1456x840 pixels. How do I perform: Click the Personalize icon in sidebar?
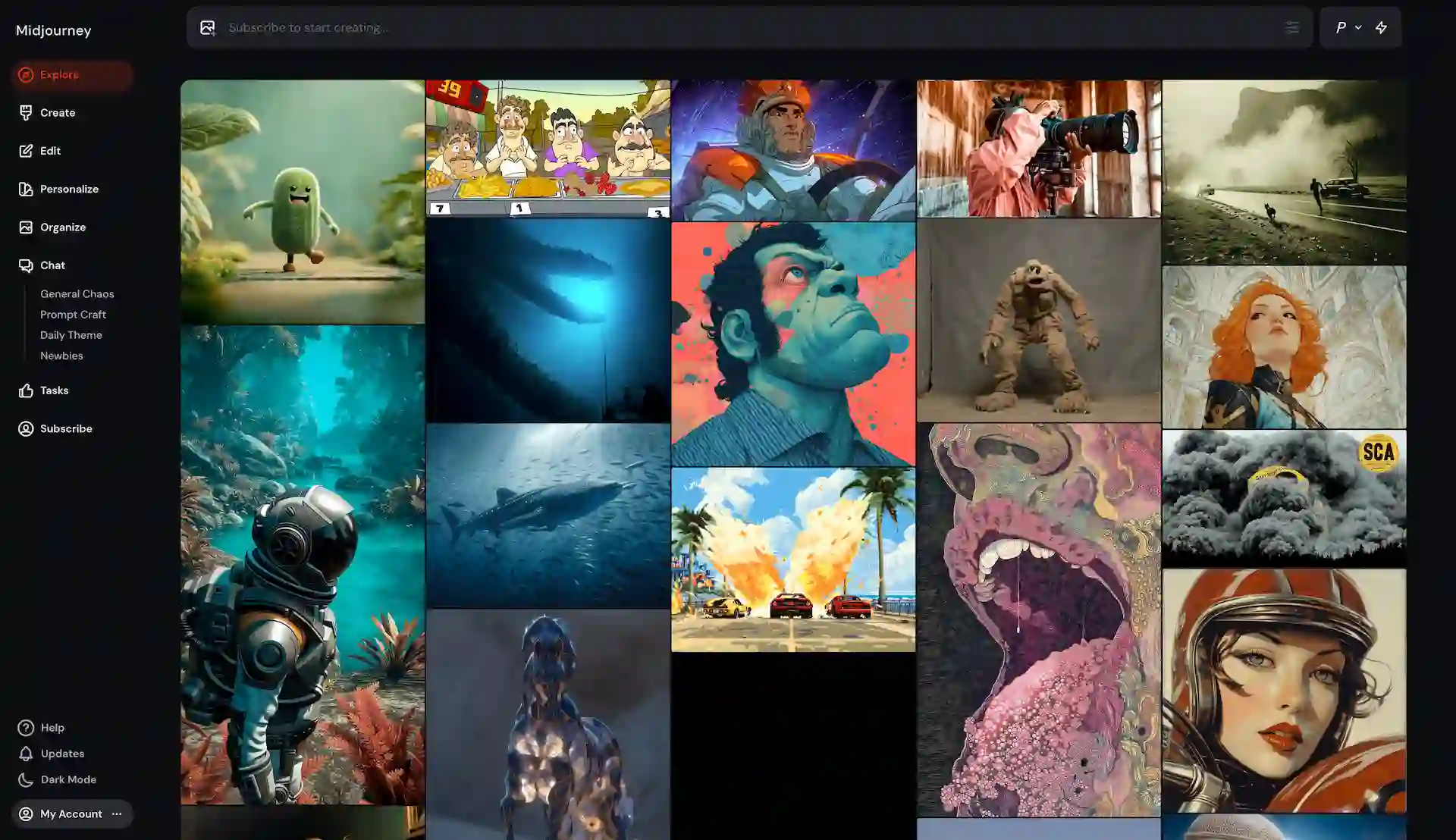26,190
